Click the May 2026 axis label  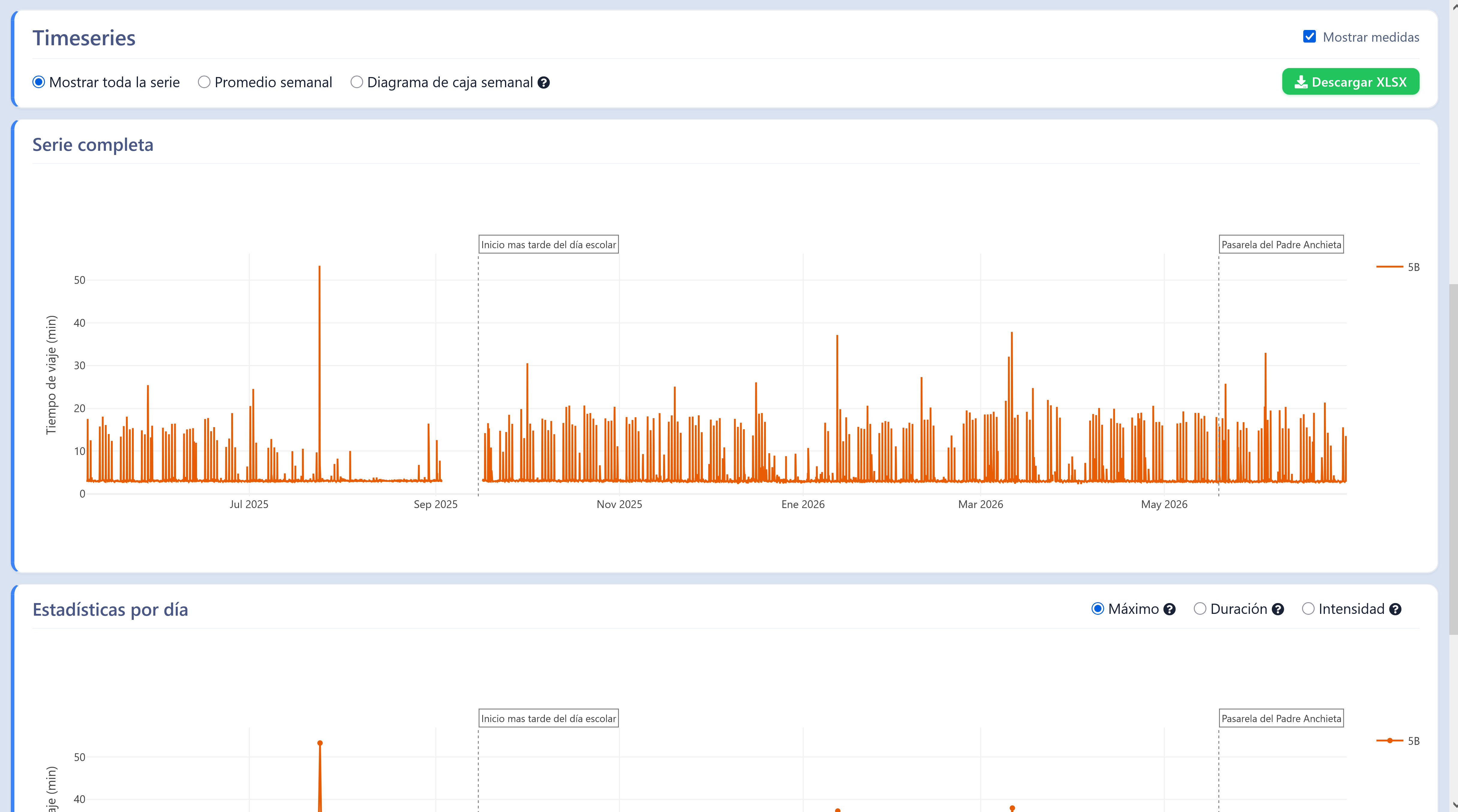point(1164,504)
